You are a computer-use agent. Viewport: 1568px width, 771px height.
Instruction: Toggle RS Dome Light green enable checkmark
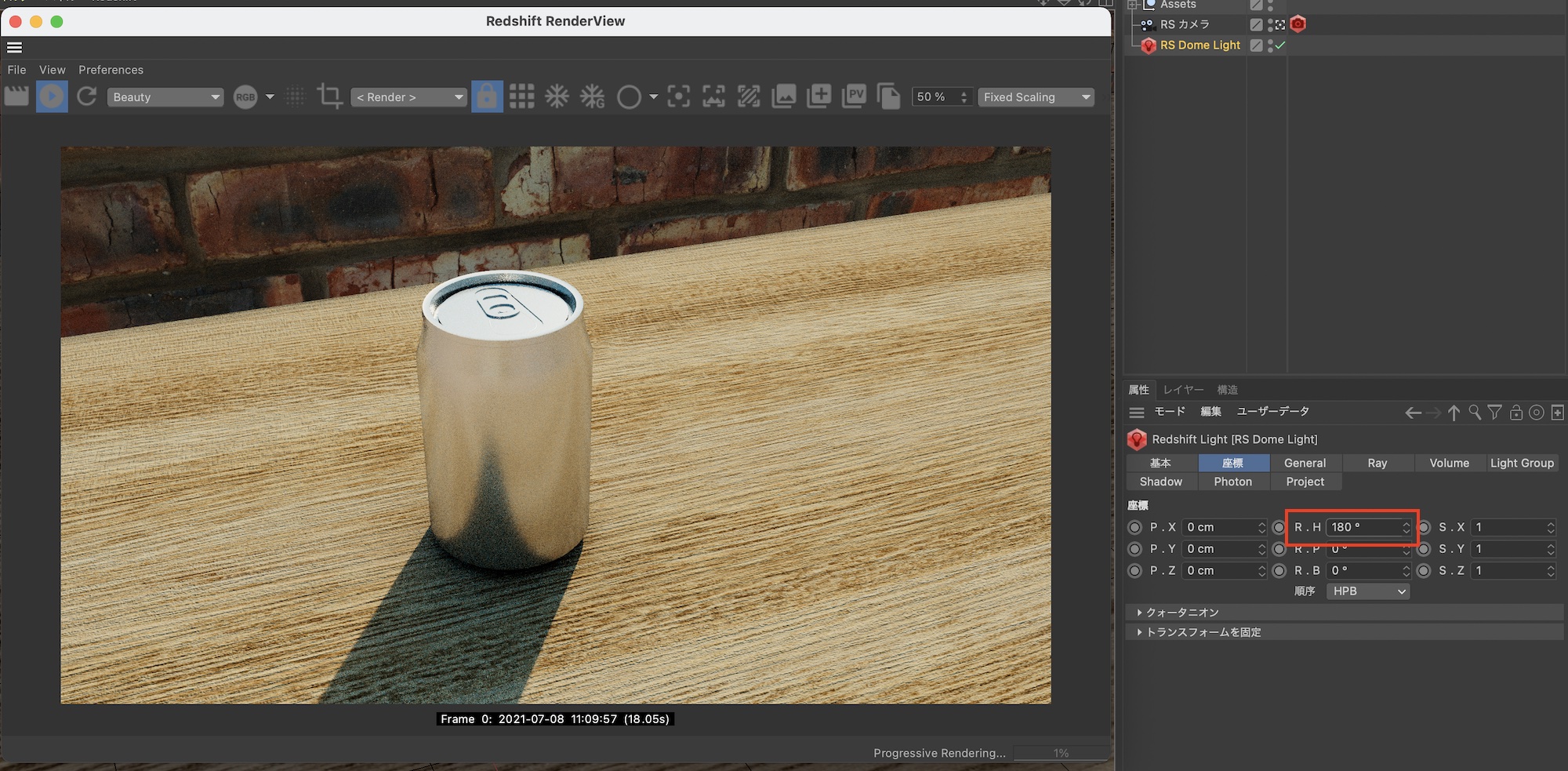[1280, 45]
